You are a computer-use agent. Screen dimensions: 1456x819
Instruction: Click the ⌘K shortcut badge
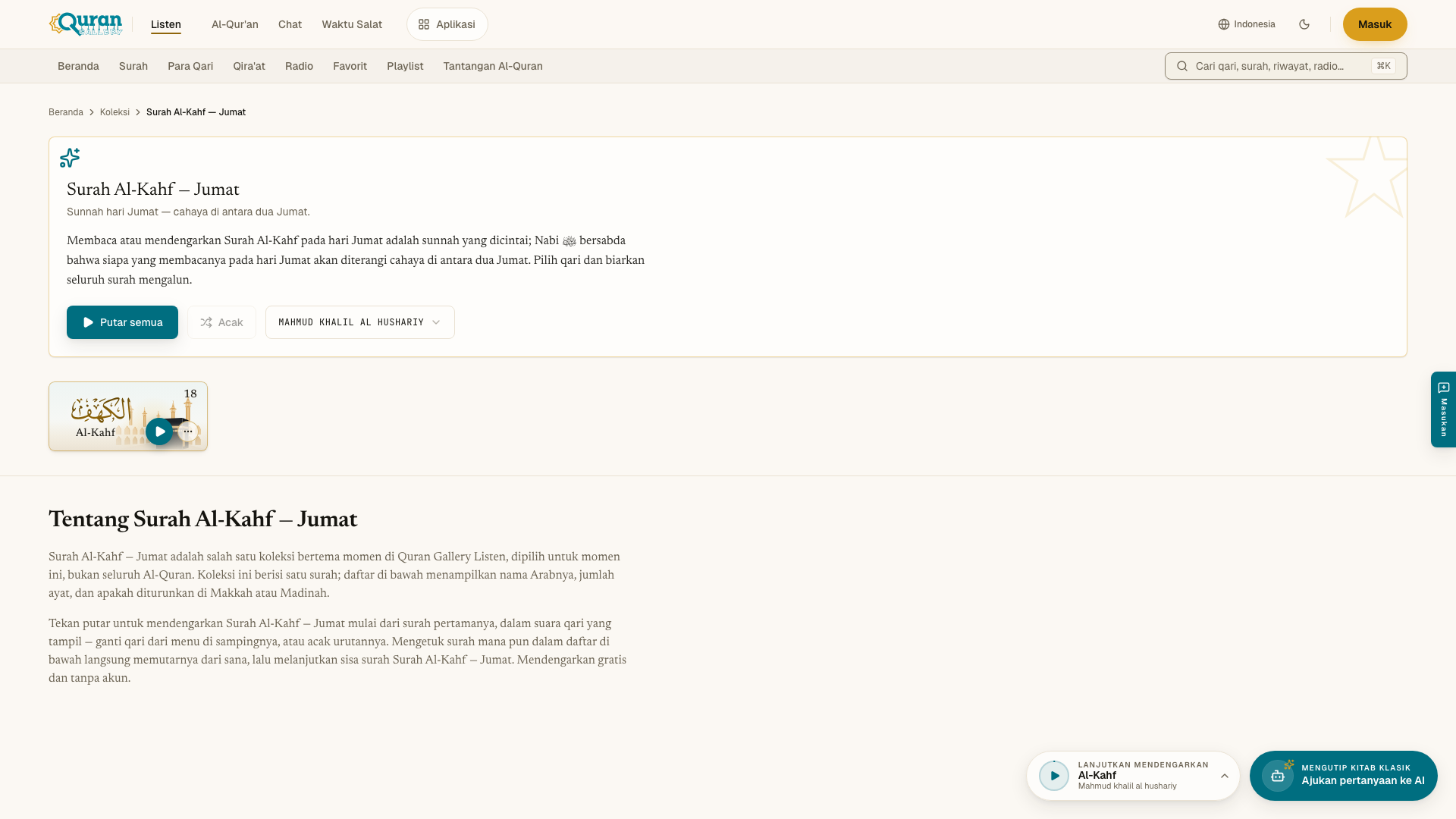point(1383,66)
